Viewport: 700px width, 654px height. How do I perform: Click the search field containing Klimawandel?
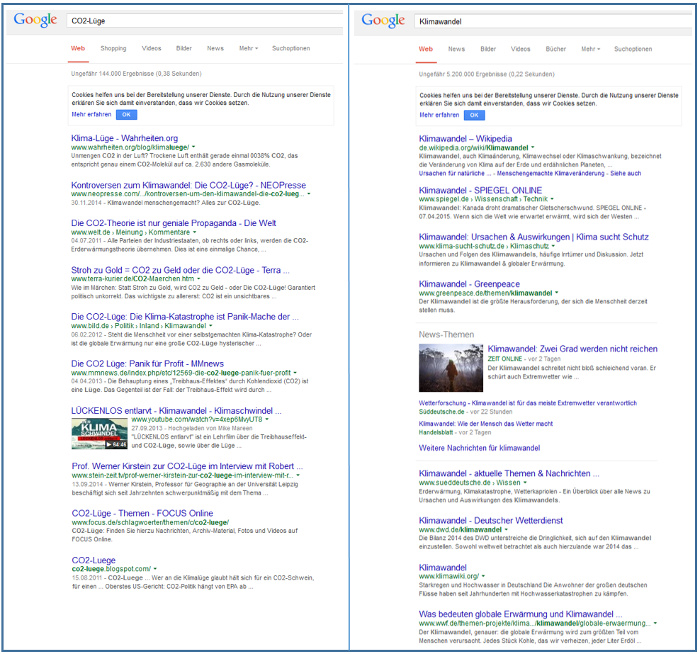[x=550, y=20]
